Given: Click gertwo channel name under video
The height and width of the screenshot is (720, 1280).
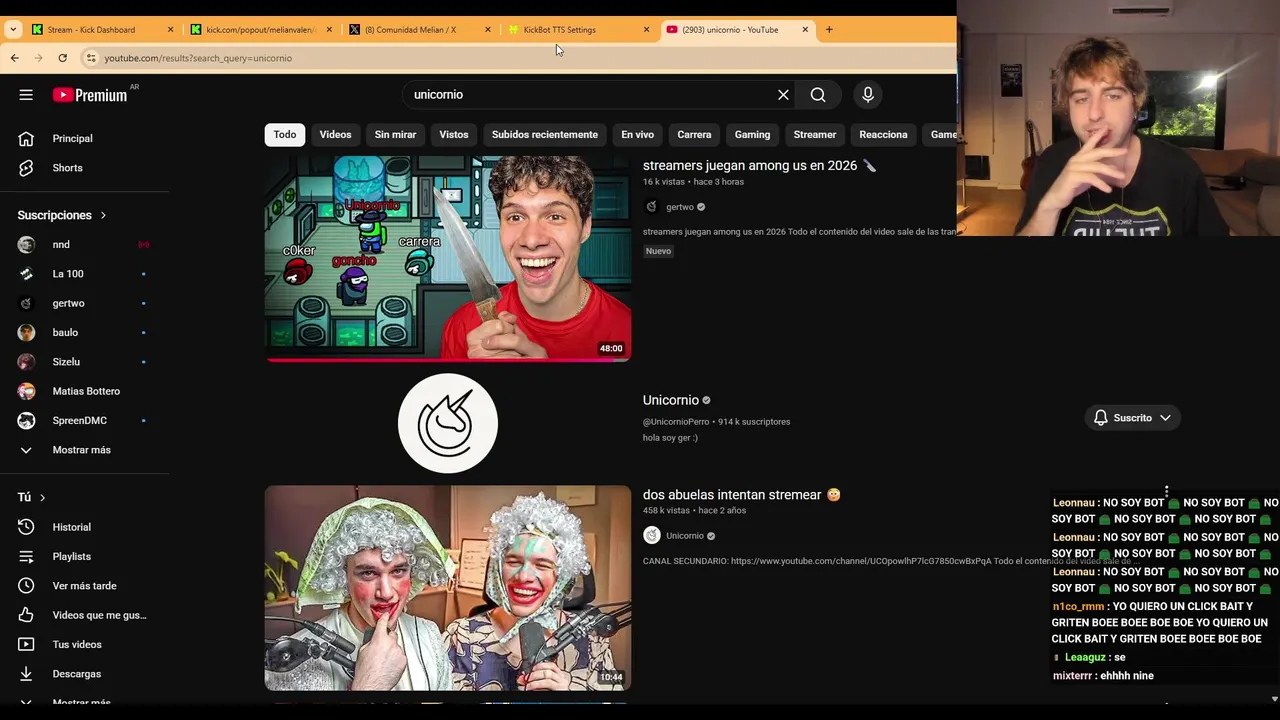Looking at the screenshot, I should pos(680,207).
